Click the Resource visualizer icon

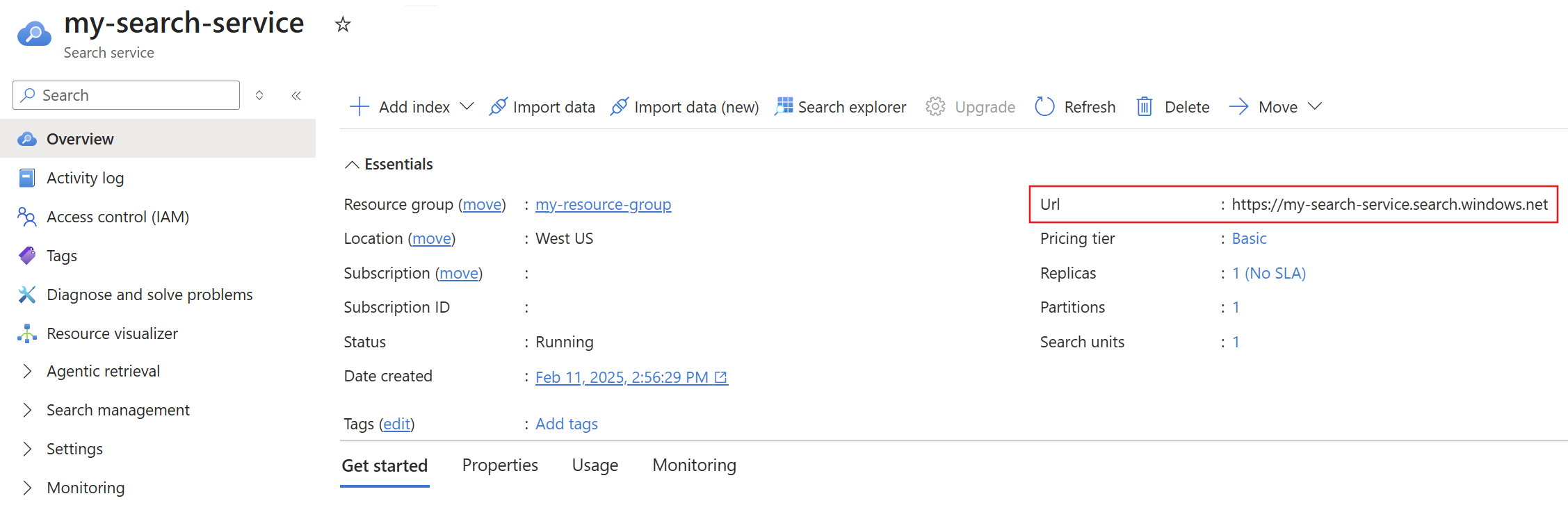(27, 333)
